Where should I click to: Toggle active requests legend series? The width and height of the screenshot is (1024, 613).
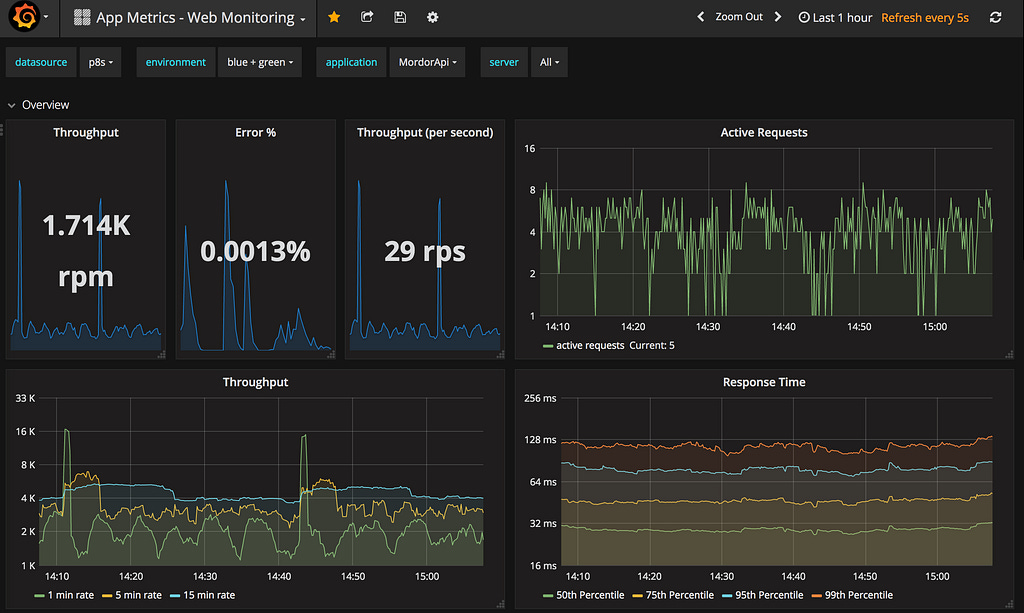click(589, 345)
